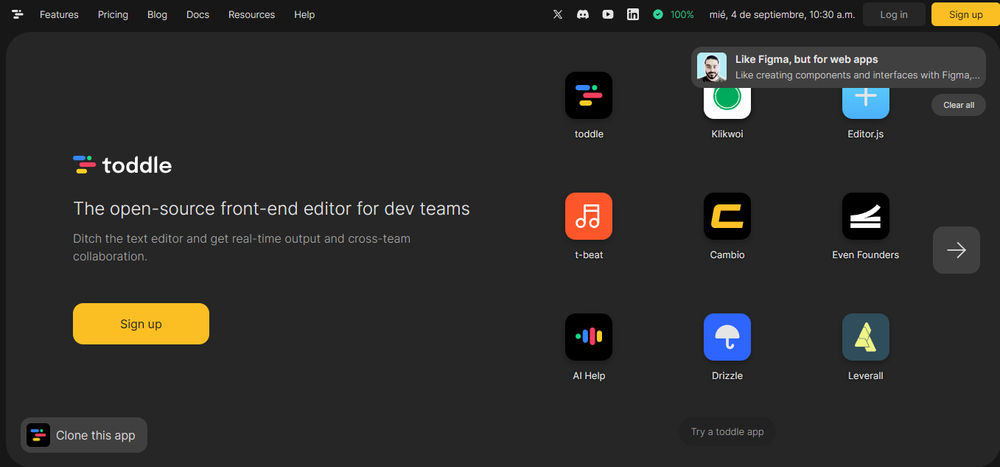Open the Pricing menu item
The width and height of the screenshot is (1000, 467).
click(113, 14)
